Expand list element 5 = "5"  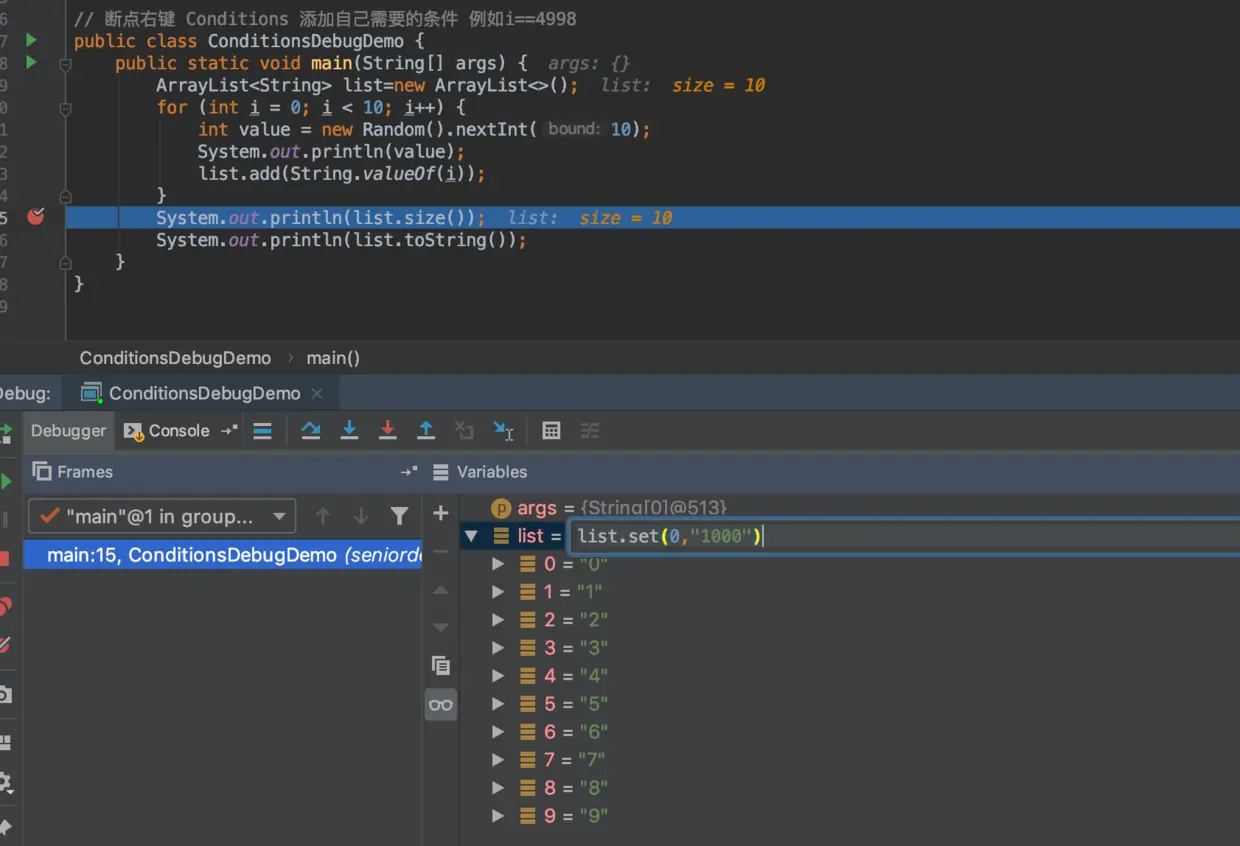[x=498, y=704]
